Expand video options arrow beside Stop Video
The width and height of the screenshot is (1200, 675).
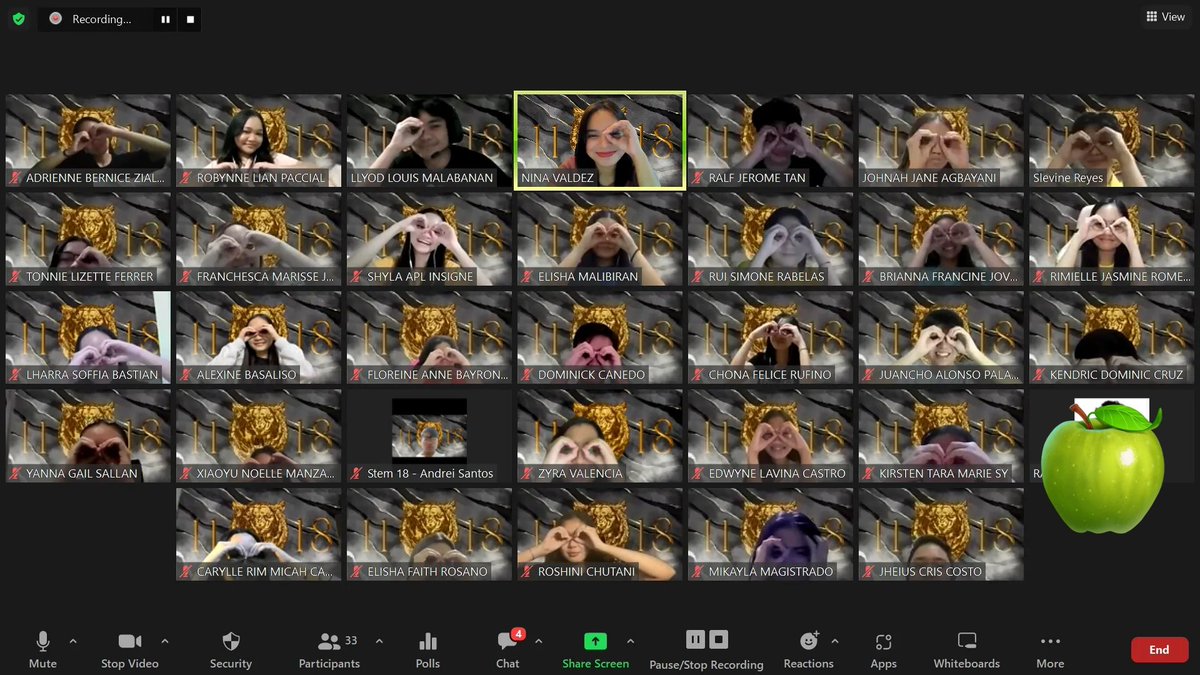point(165,641)
